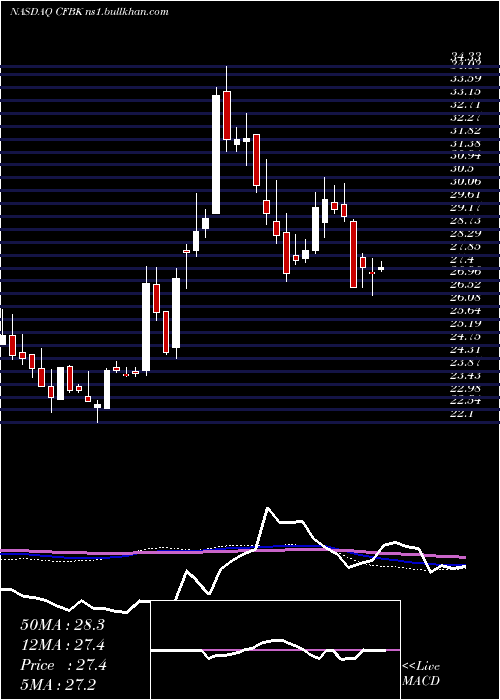
Task: Click the 23.87 price axis label
Action: 466,362
